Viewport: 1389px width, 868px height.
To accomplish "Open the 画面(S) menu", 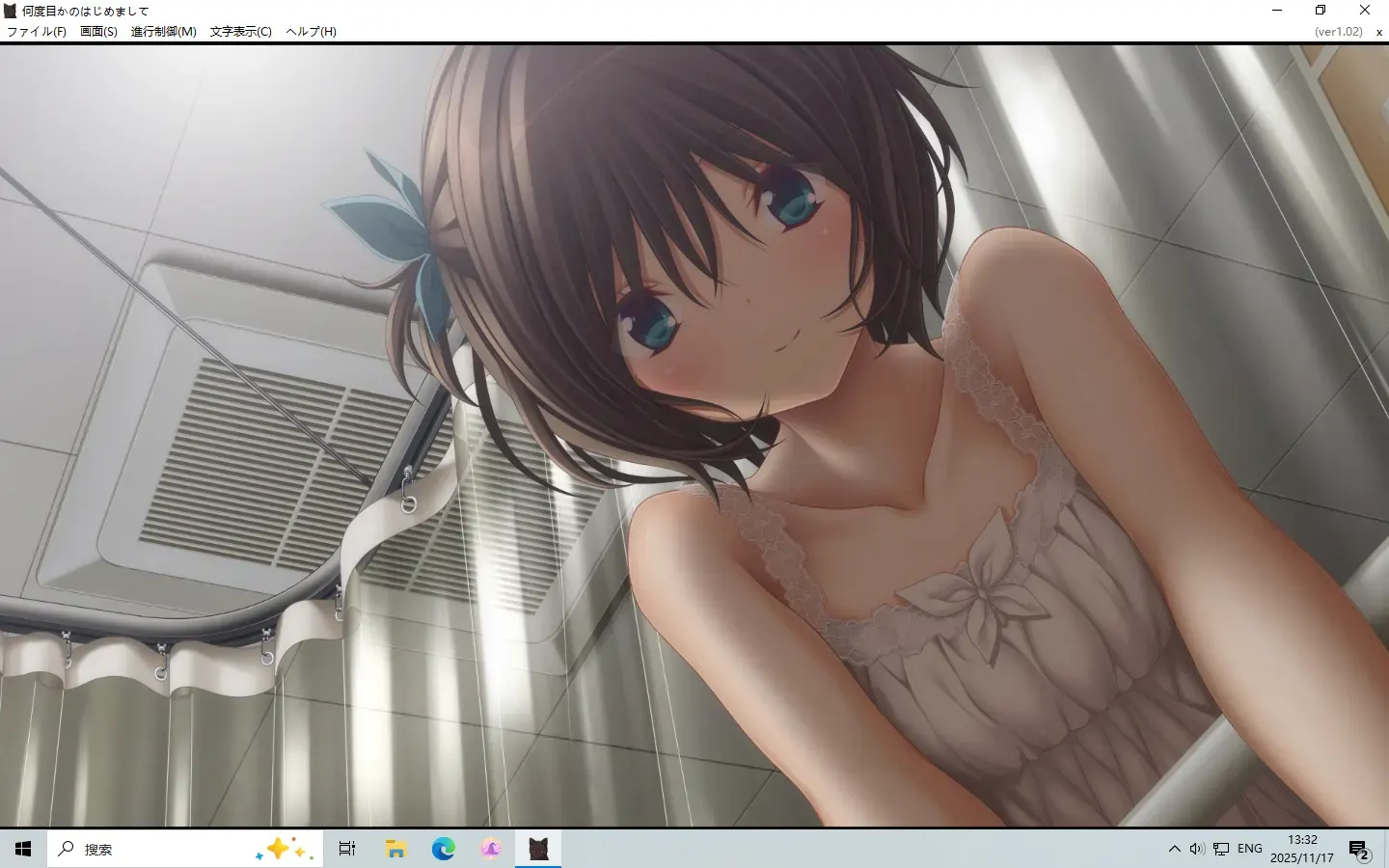I will 98,32.
